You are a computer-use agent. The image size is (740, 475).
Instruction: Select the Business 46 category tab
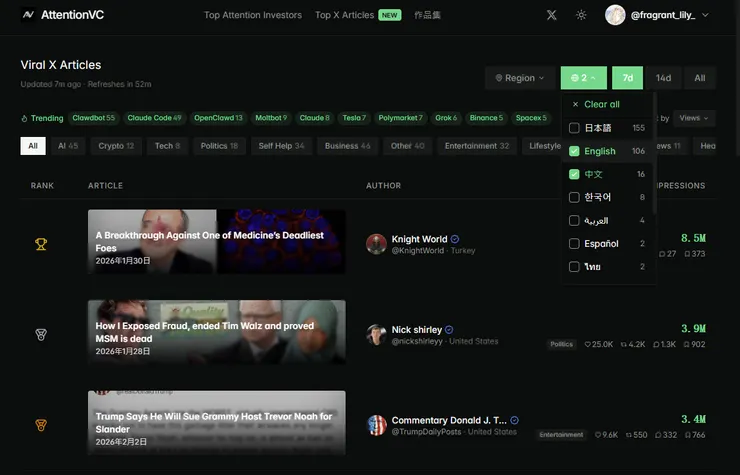347,146
